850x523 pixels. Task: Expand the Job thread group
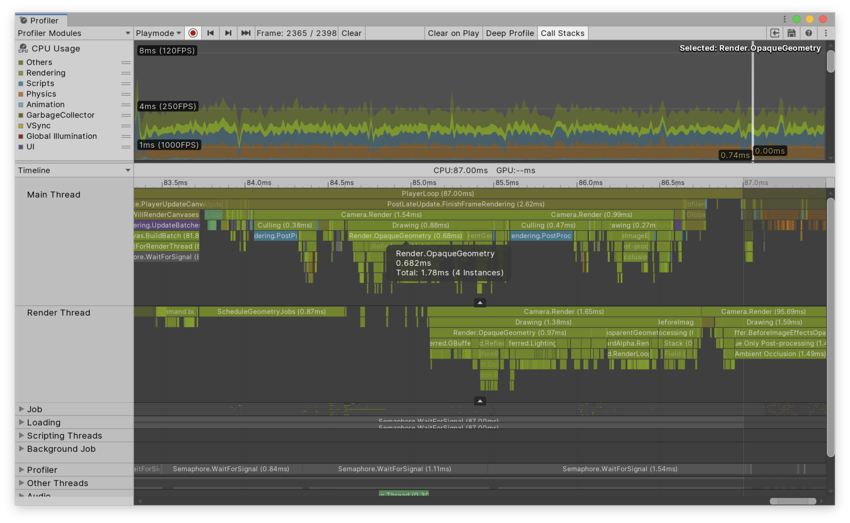tap(21, 409)
